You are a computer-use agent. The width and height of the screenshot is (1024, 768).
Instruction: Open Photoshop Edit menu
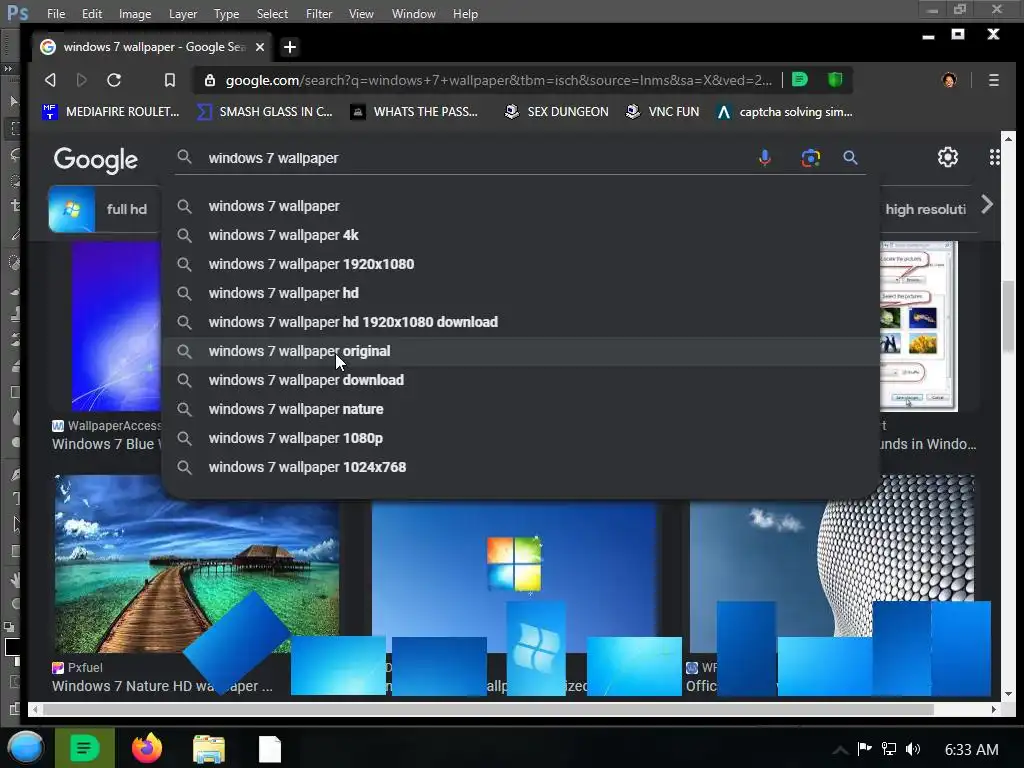click(92, 14)
